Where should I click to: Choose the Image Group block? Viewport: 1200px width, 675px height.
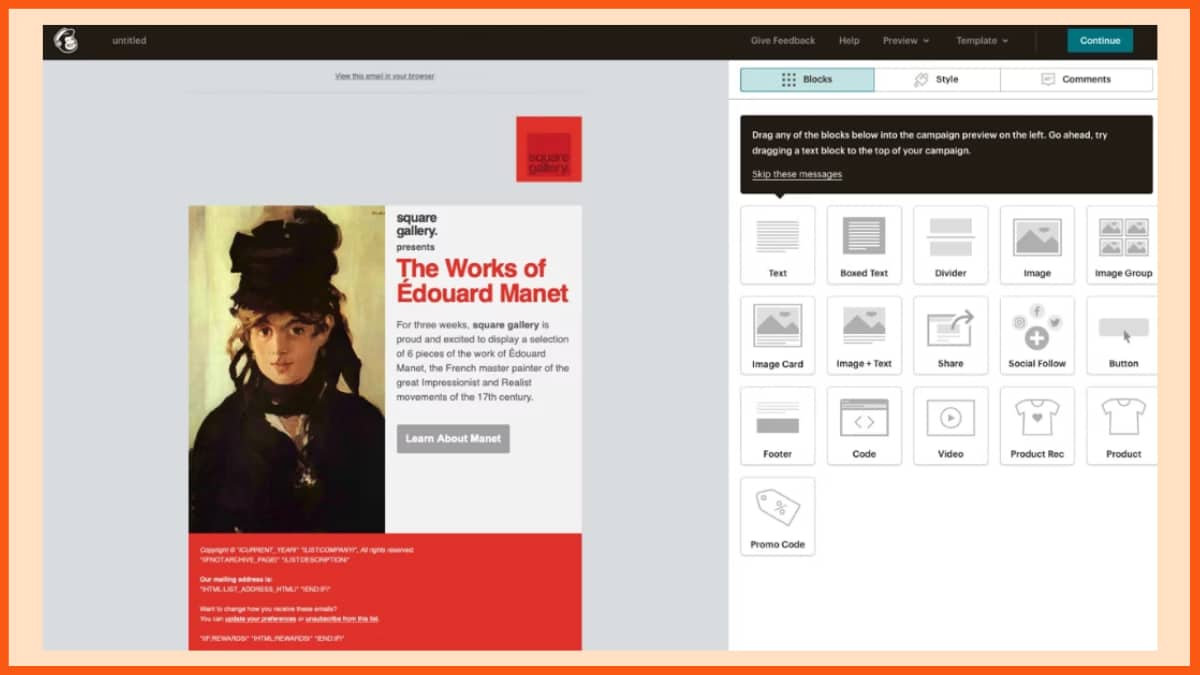1122,243
